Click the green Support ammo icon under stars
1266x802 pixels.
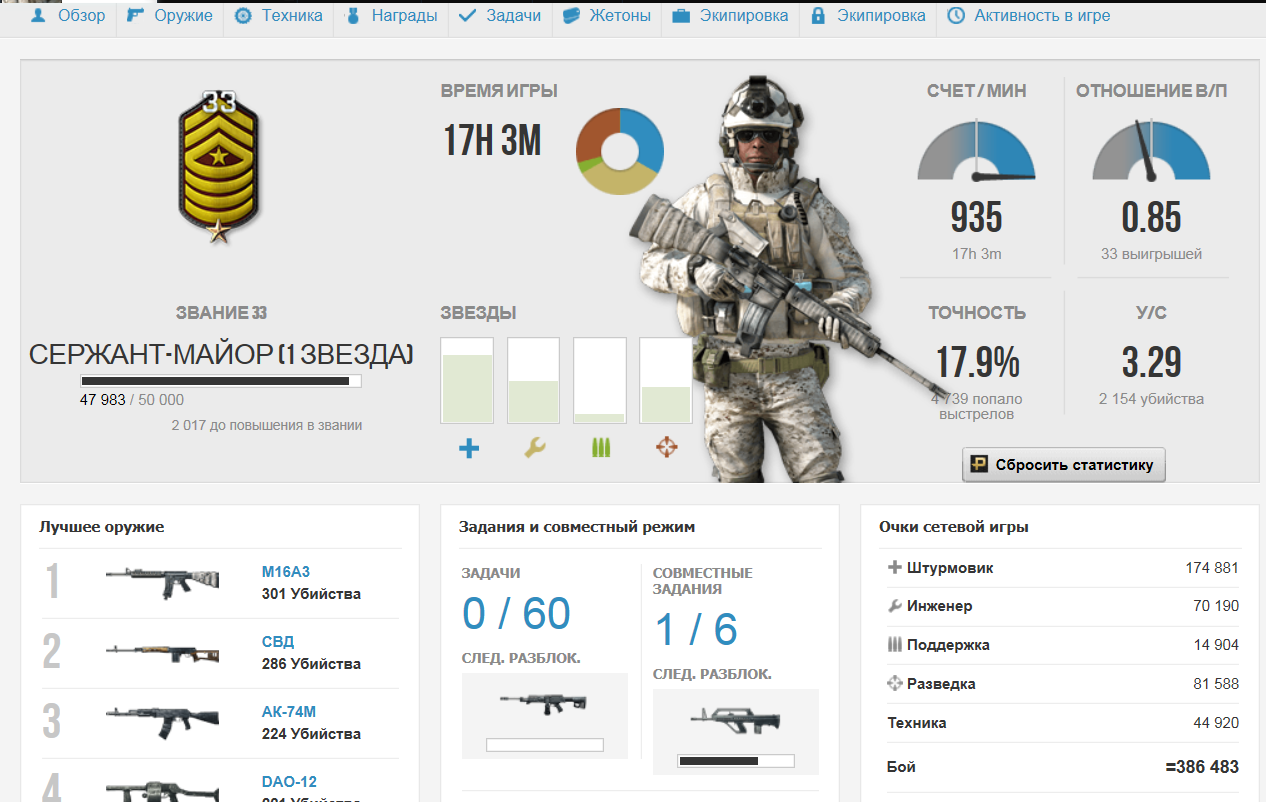pyautogui.click(x=600, y=448)
